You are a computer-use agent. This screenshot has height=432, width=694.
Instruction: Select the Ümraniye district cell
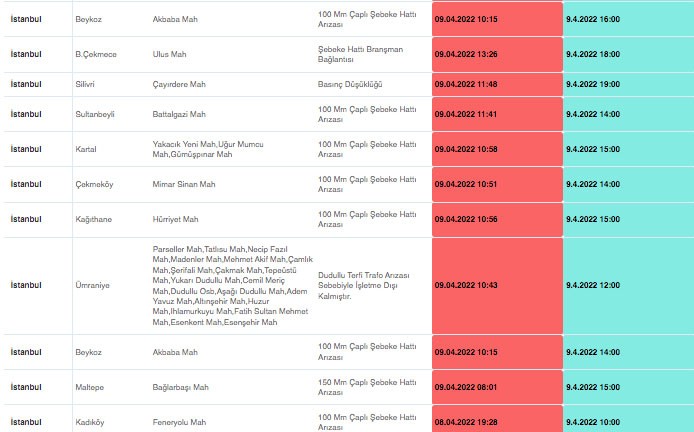click(92, 285)
